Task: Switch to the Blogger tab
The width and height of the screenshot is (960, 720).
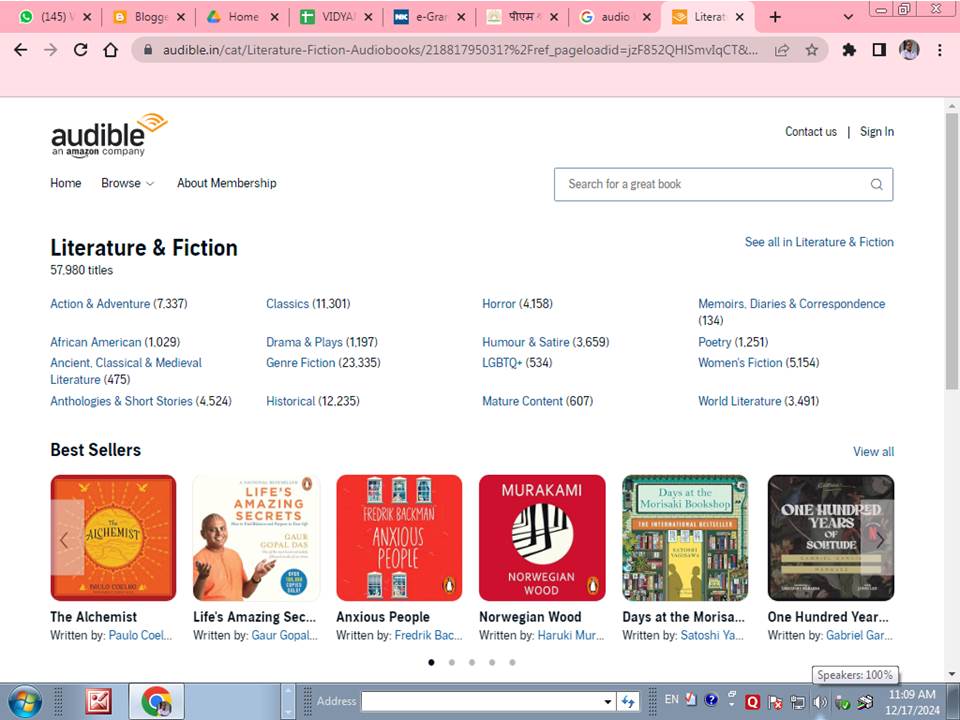Action: click(150, 17)
